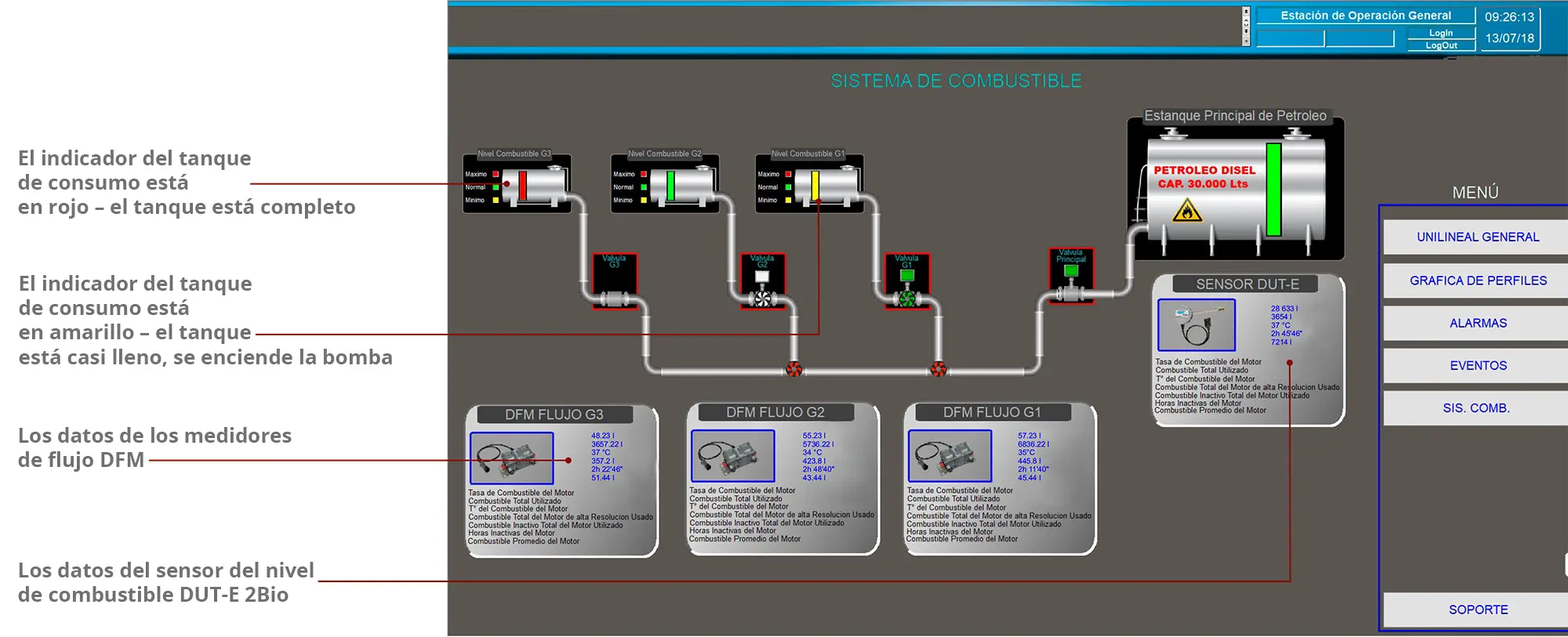
Task: Click the white status square of Valvula G2
Action: [x=761, y=276]
